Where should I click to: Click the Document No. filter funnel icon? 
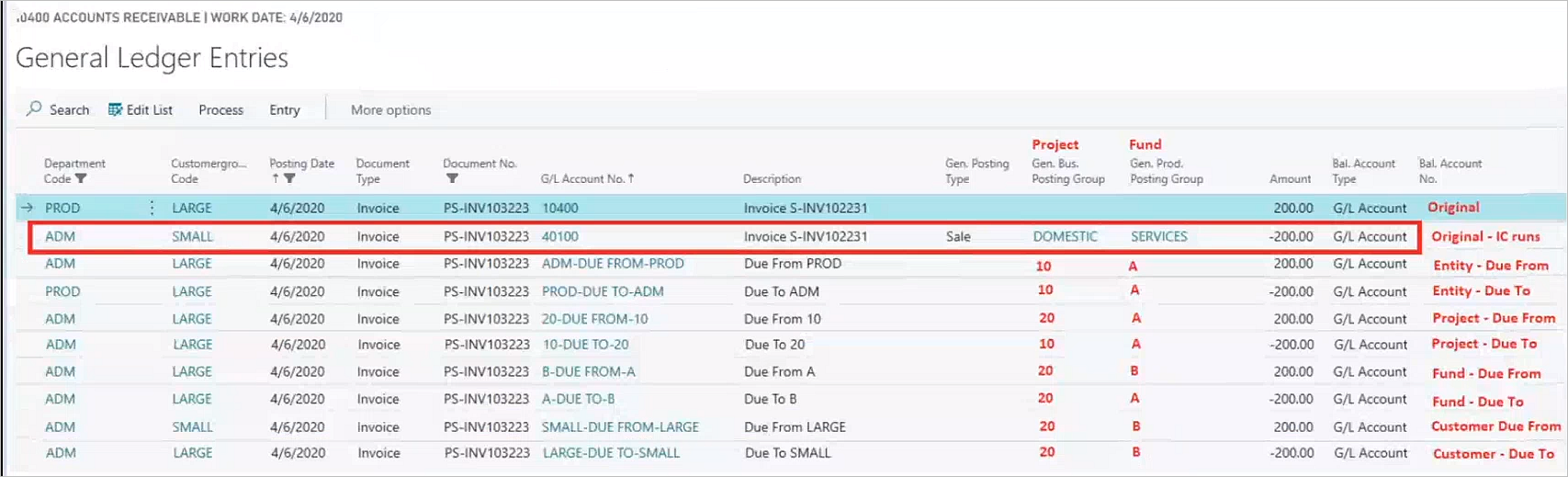click(451, 179)
